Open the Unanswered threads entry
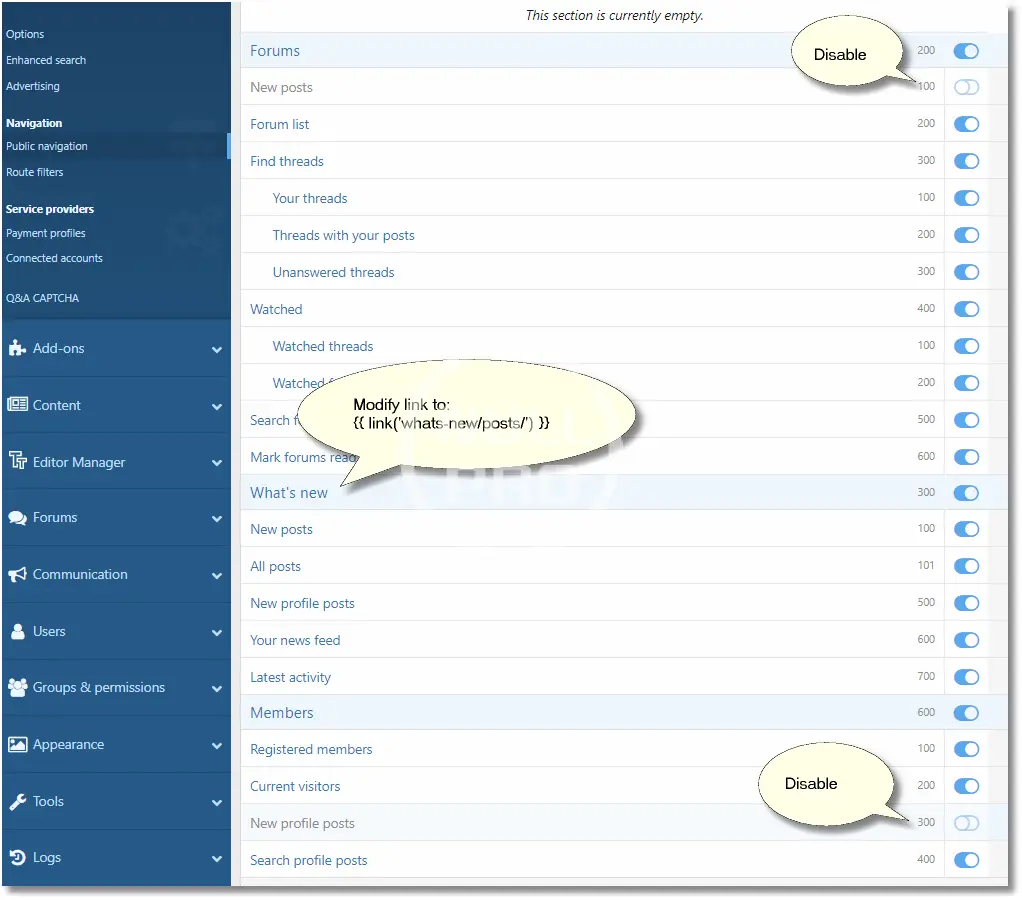The height and width of the screenshot is (900, 1022). [333, 272]
